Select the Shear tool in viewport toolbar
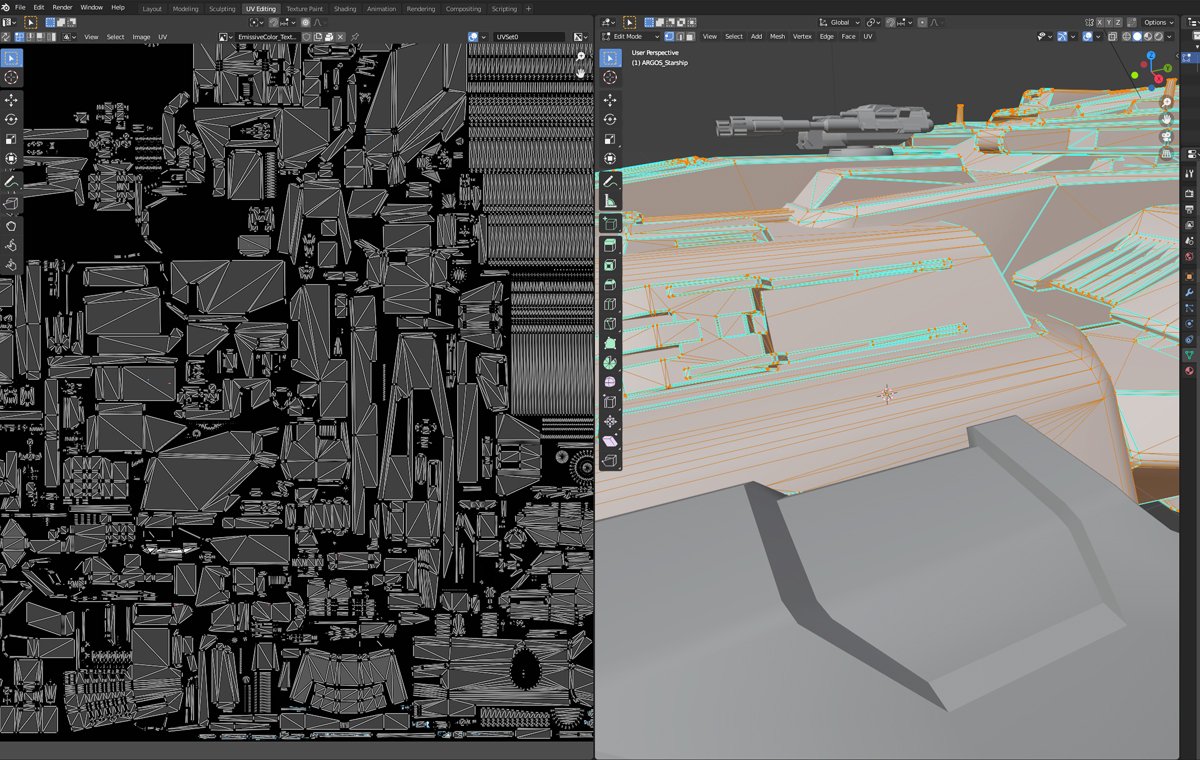Viewport: 1200px width, 760px height. click(610, 441)
